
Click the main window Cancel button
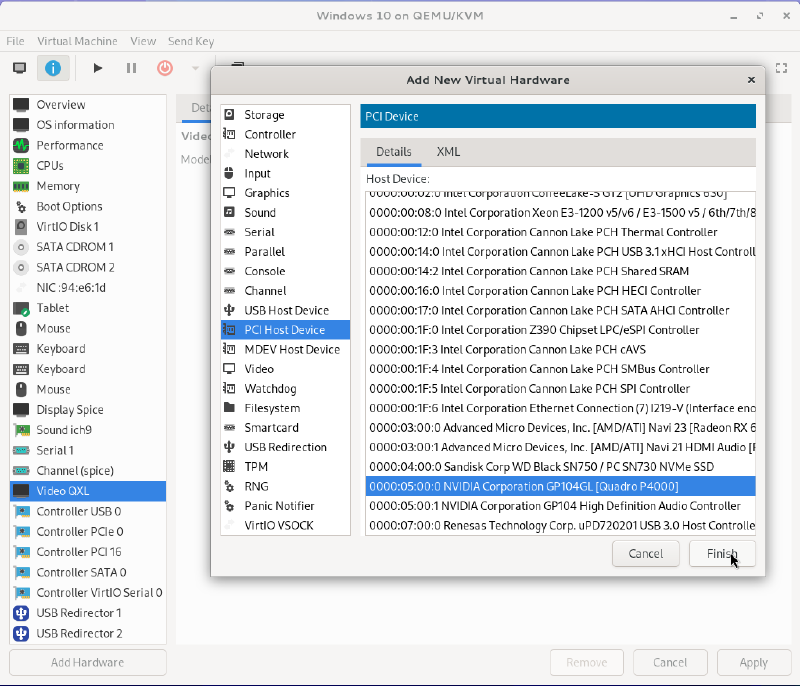[670, 663]
